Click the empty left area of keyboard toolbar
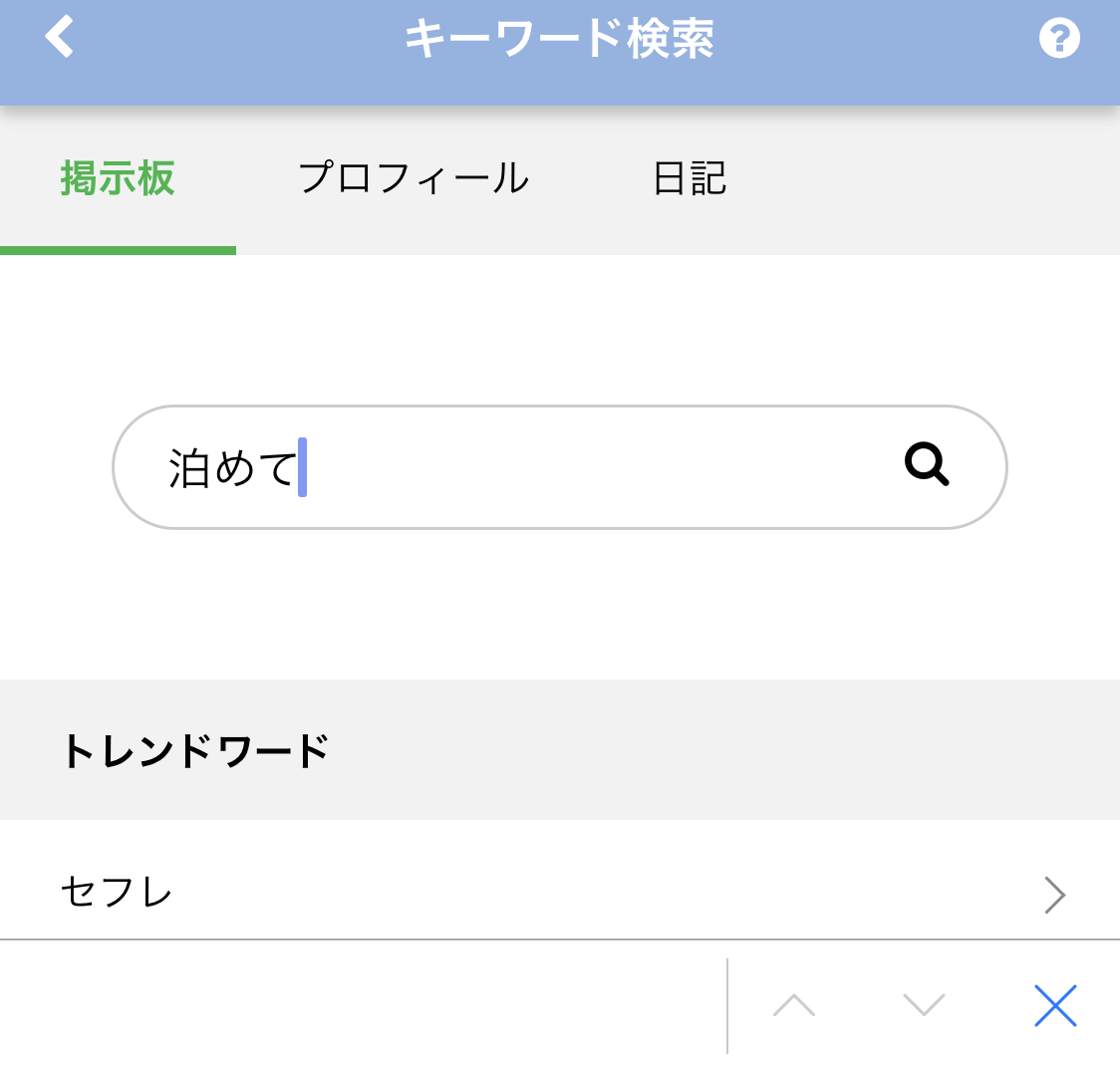This screenshot has width=1120, height=1066. click(x=359, y=1005)
